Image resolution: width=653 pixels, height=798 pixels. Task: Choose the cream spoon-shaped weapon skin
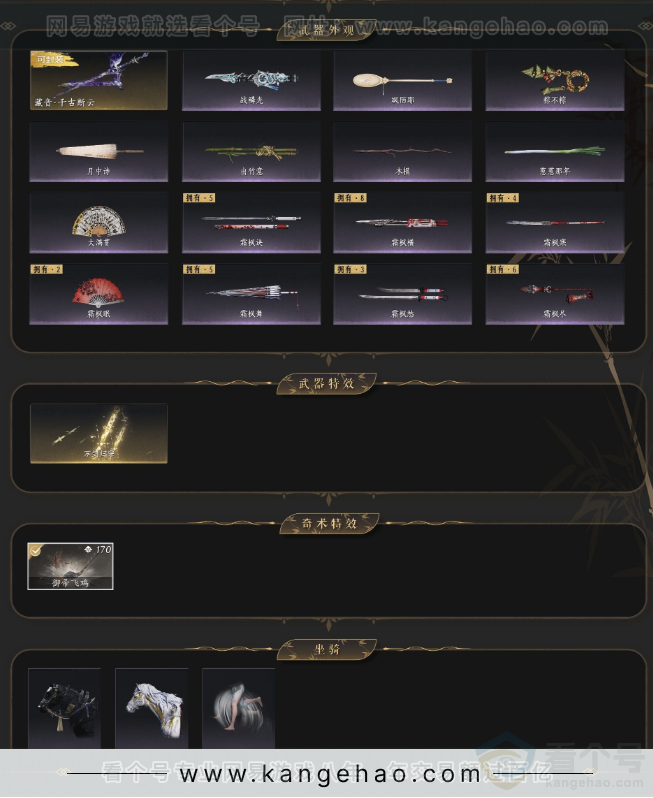pyautogui.click(x=403, y=80)
